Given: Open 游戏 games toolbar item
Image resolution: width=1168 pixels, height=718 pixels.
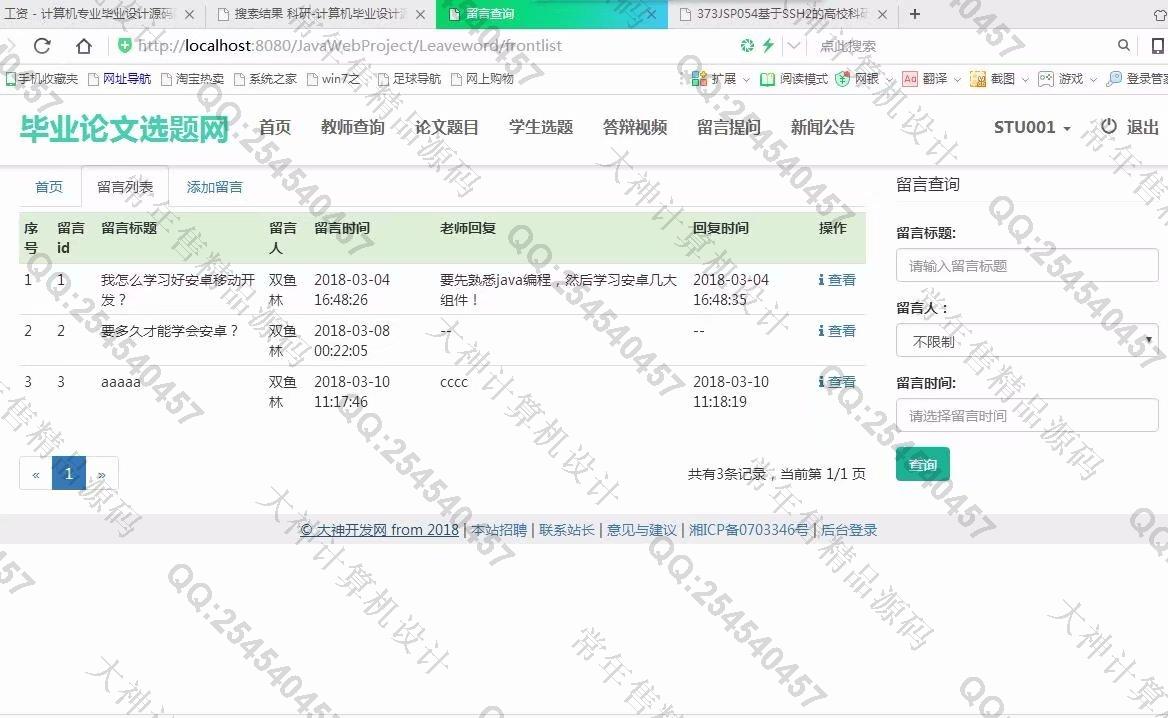Looking at the screenshot, I should click(1061, 78).
